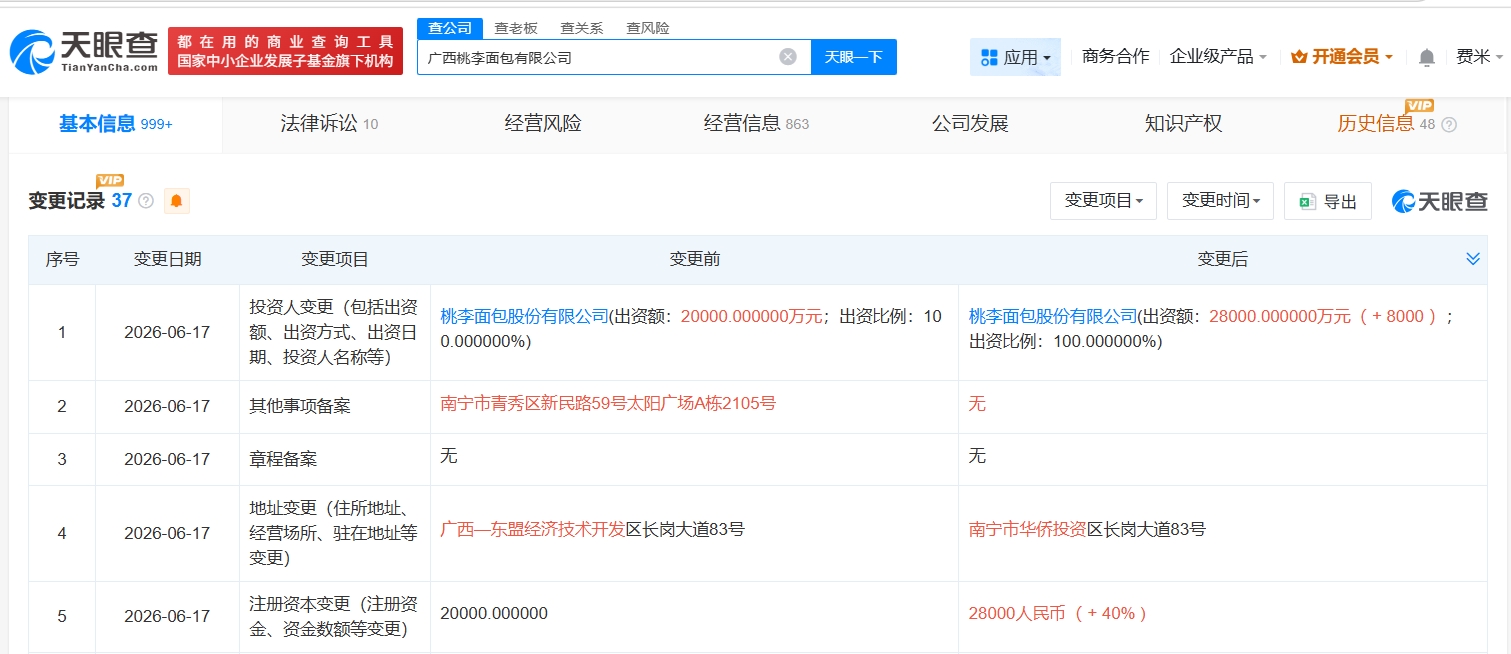This screenshot has width=1511, height=654.
Task: Open the 变更项目 filter dropdown
Action: [1103, 201]
